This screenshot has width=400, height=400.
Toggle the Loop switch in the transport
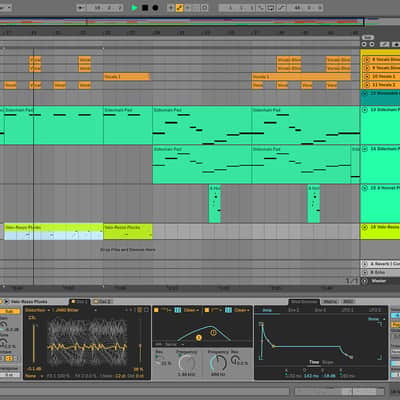tap(270, 8)
